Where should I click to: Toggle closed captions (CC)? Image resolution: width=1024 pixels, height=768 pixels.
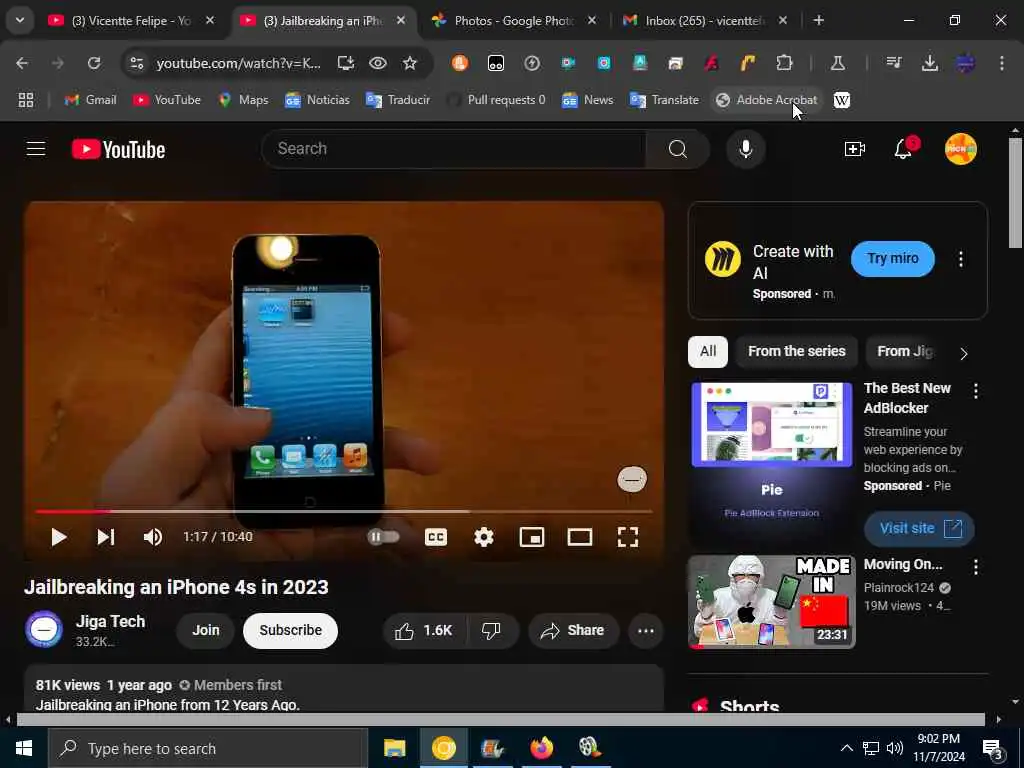click(x=436, y=537)
